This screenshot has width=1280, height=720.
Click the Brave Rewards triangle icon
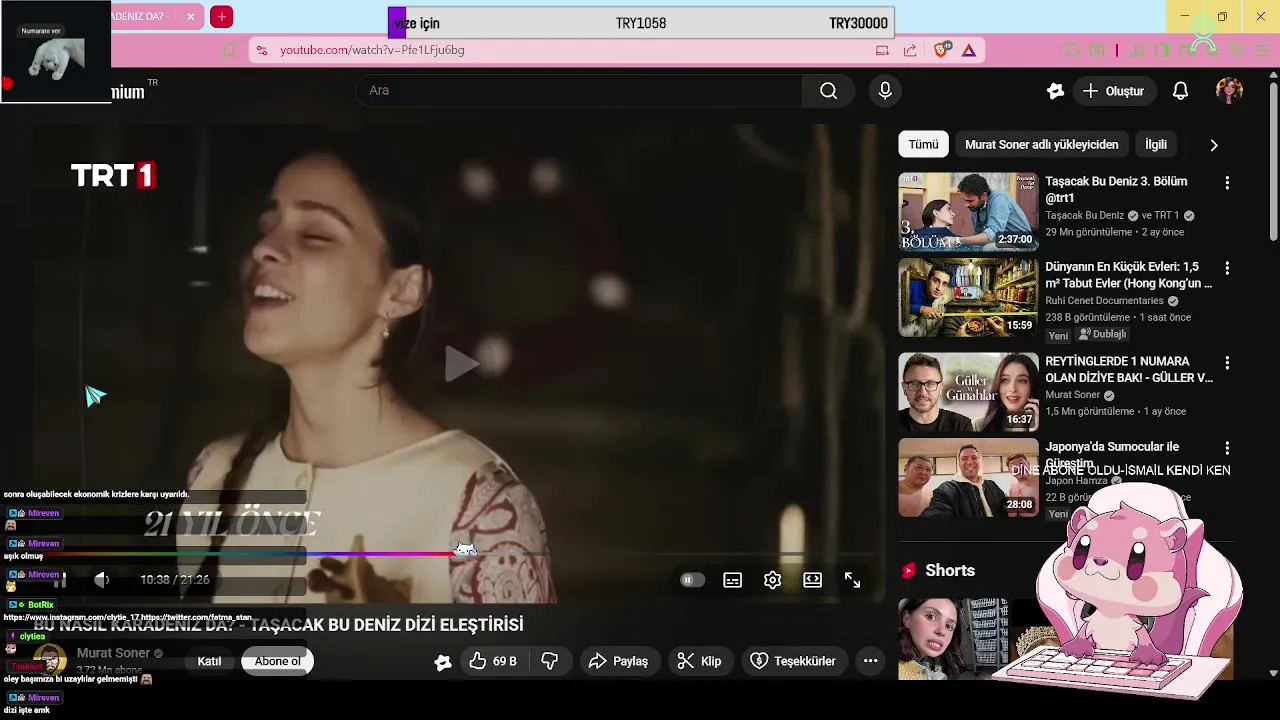[x=969, y=50]
